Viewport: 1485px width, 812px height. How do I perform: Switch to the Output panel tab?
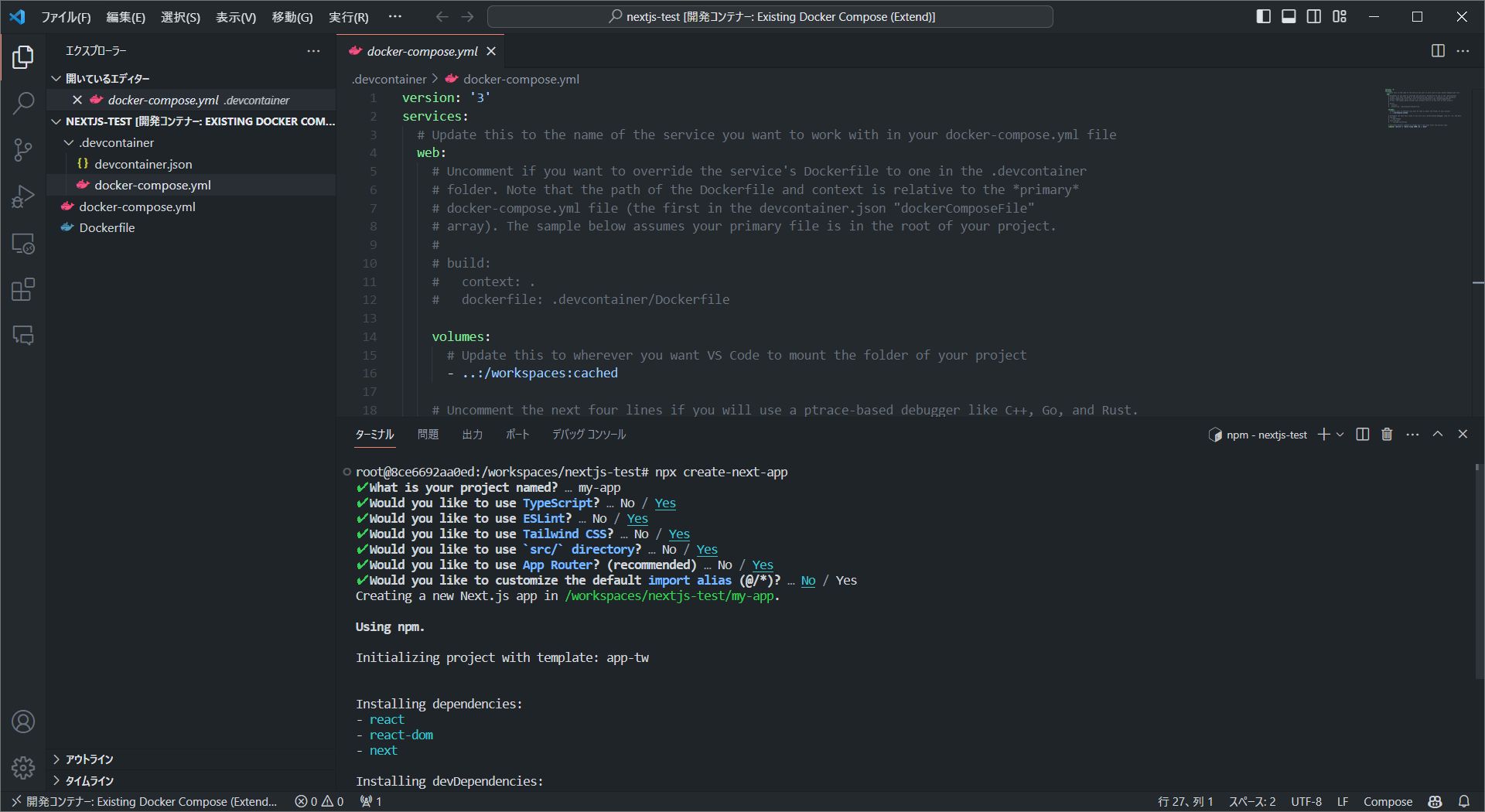pyautogui.click(x=473, y=435)
